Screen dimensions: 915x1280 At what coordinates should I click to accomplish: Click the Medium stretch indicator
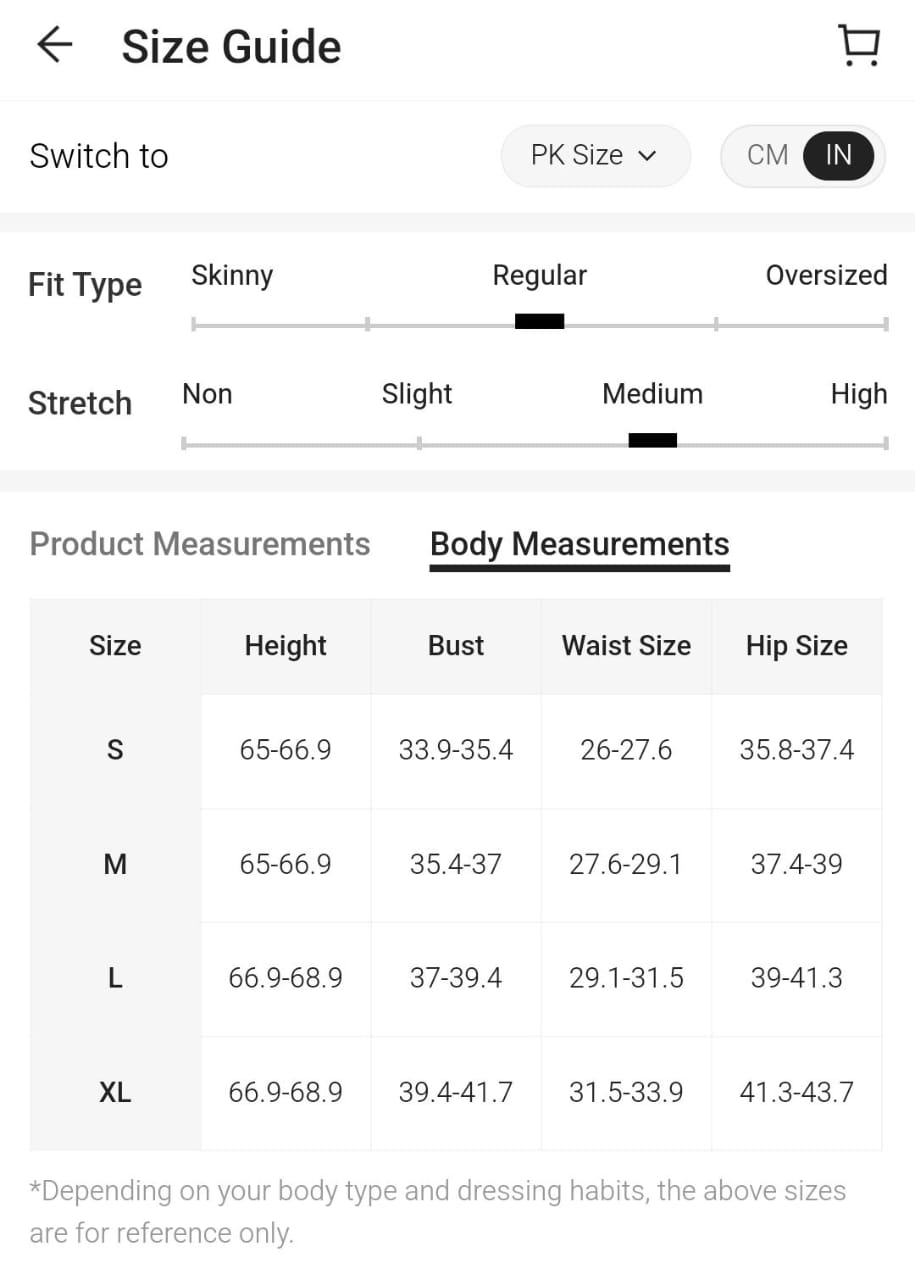[652, 440]
